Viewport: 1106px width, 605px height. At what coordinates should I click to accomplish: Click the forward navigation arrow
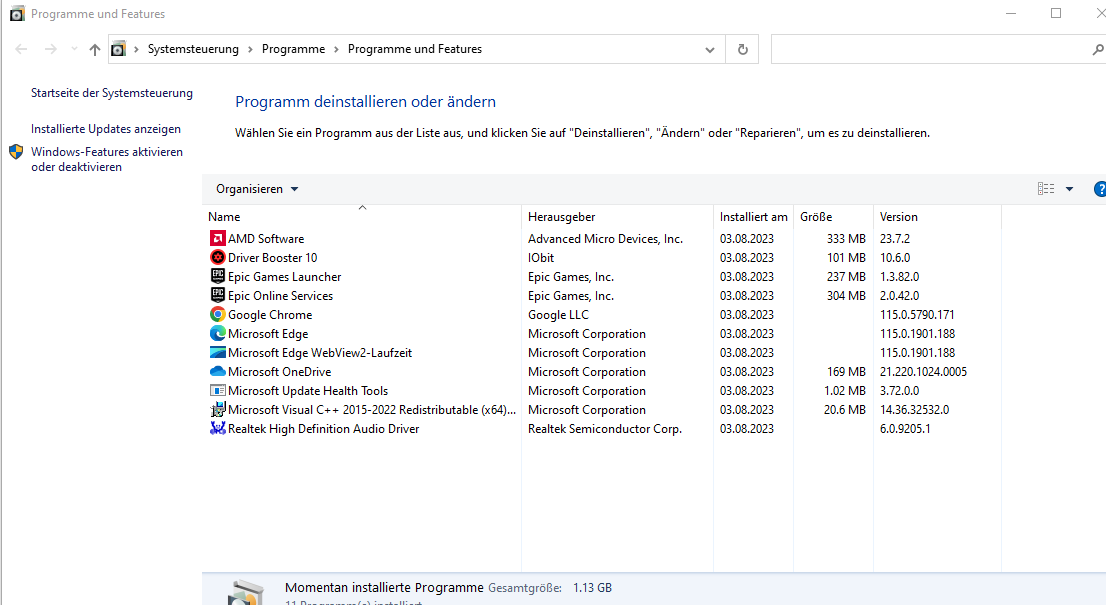click(50, 49)
